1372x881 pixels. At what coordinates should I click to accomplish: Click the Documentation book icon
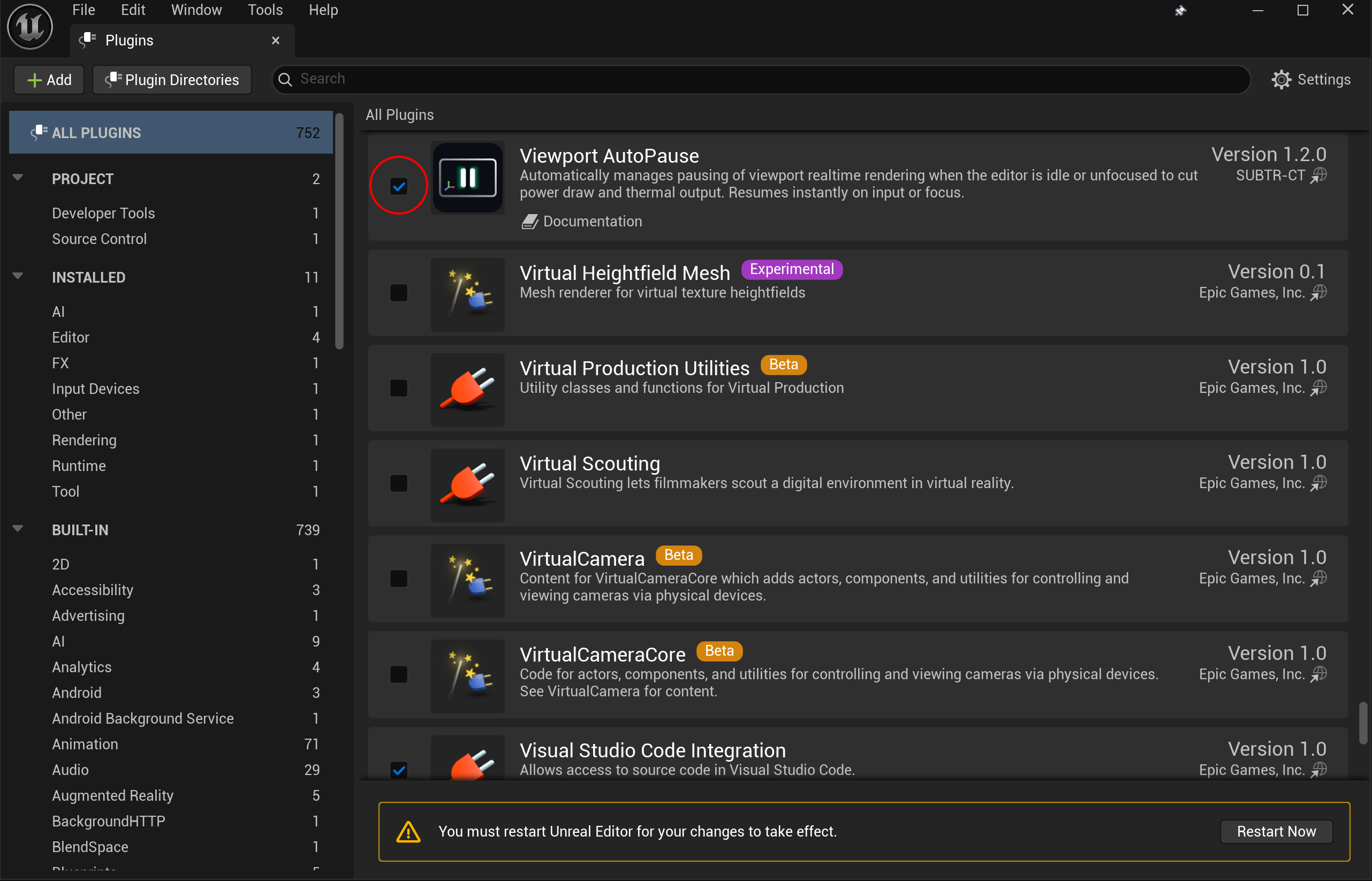[530, 222]
